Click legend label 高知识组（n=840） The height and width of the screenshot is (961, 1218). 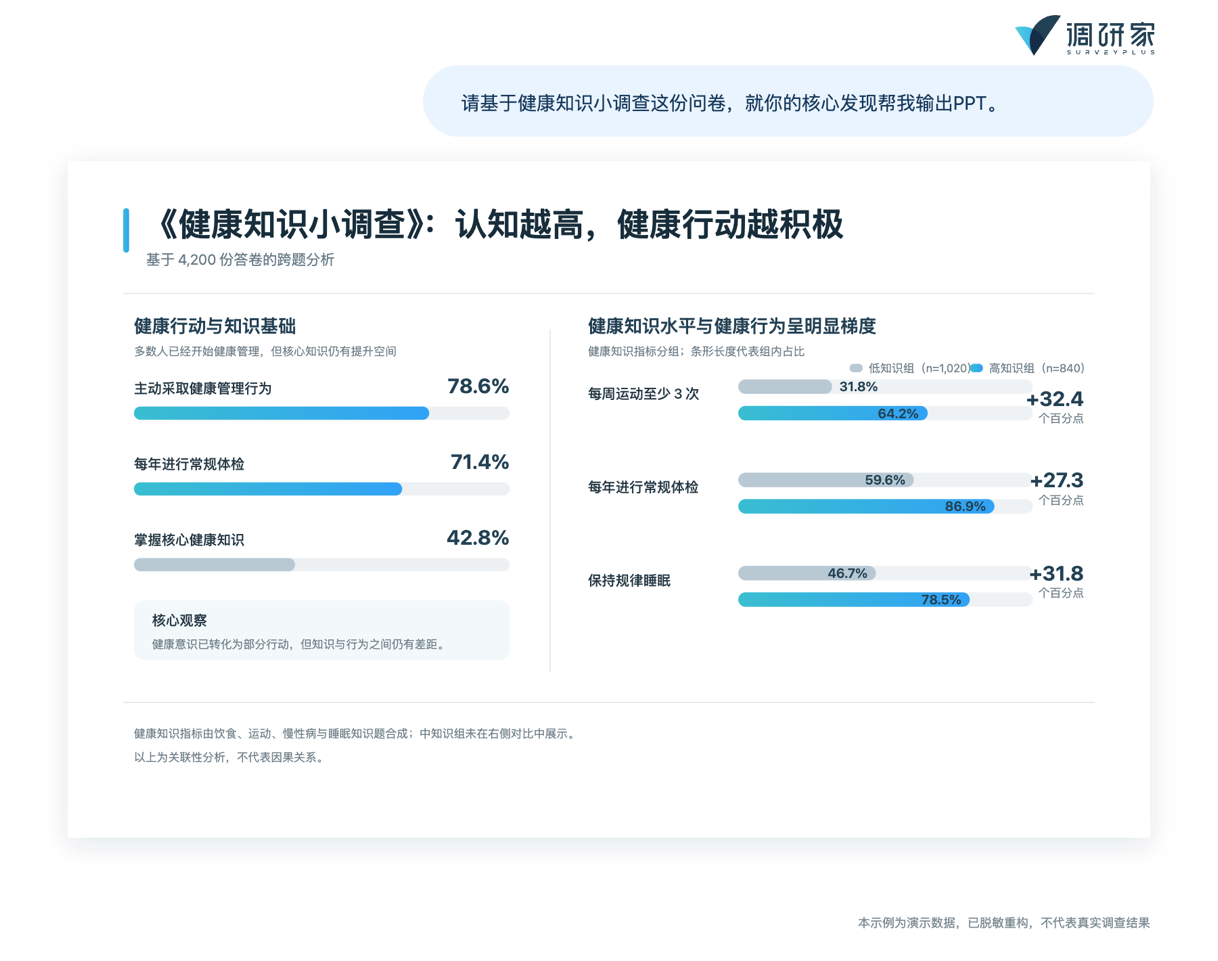pos(1037,368)
